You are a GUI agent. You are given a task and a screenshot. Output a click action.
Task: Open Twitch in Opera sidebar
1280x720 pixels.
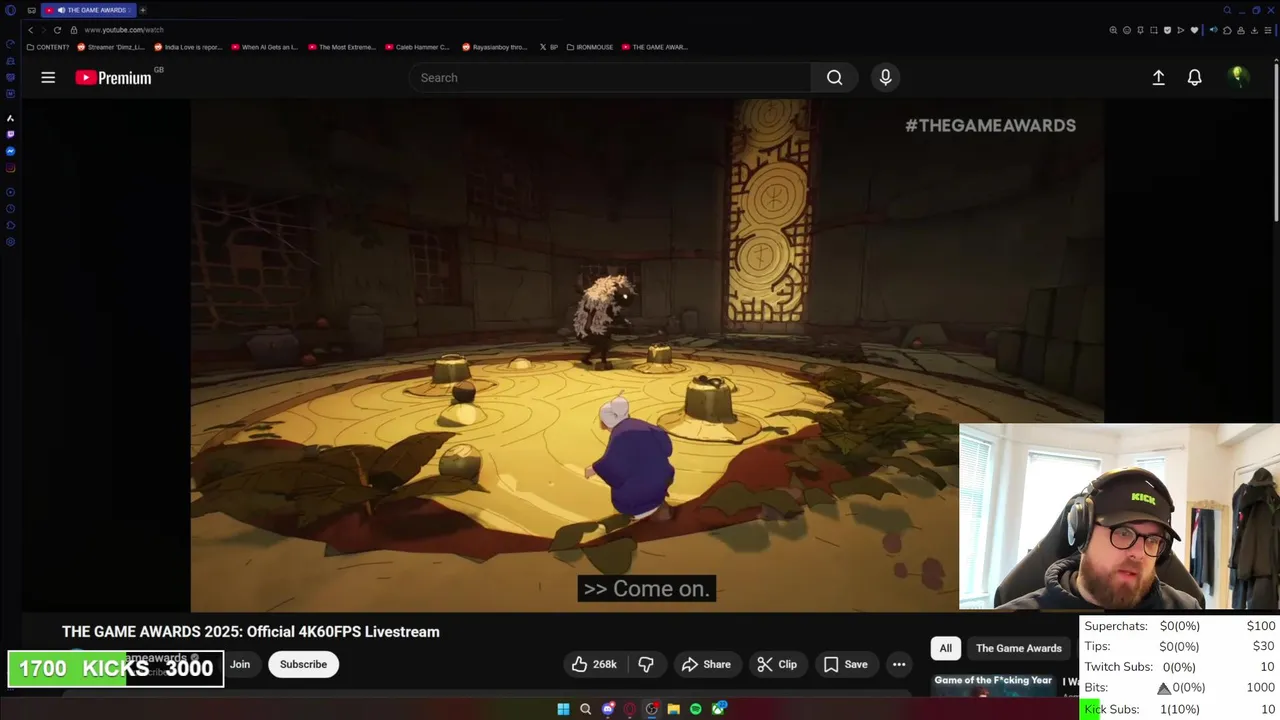pyautogui.click(x=10, y=134)
